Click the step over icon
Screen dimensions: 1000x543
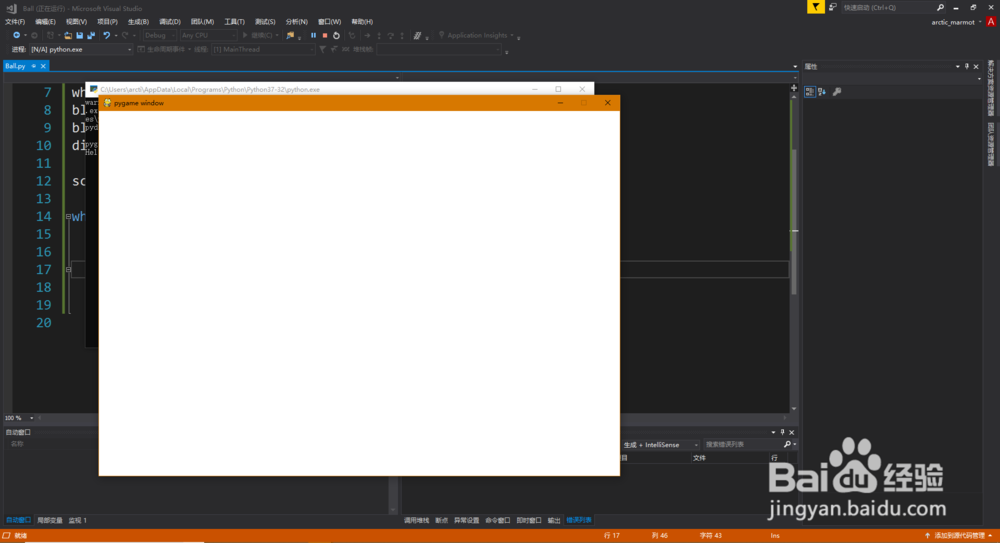[390, 35]
